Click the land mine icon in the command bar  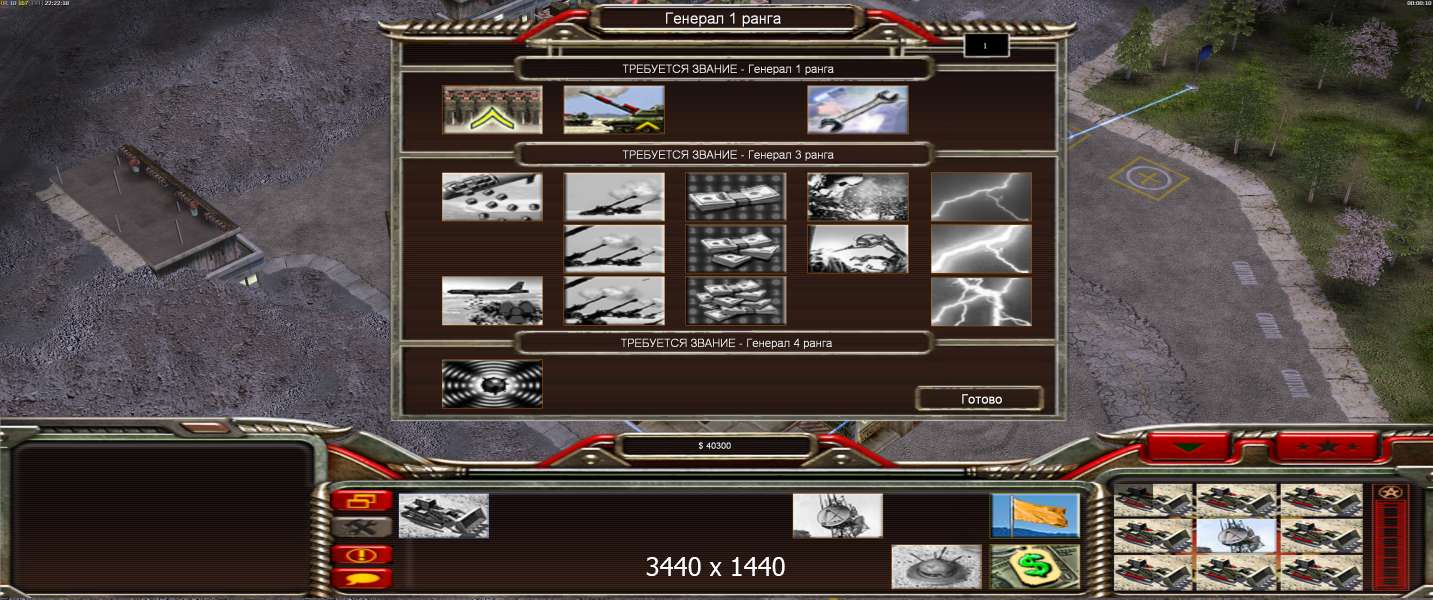pyautogui.click(x=936, y=567)
